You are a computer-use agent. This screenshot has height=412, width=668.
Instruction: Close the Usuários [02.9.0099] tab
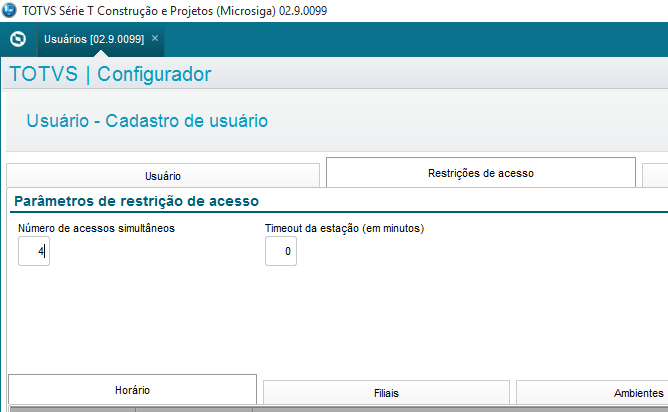(155, 38)
